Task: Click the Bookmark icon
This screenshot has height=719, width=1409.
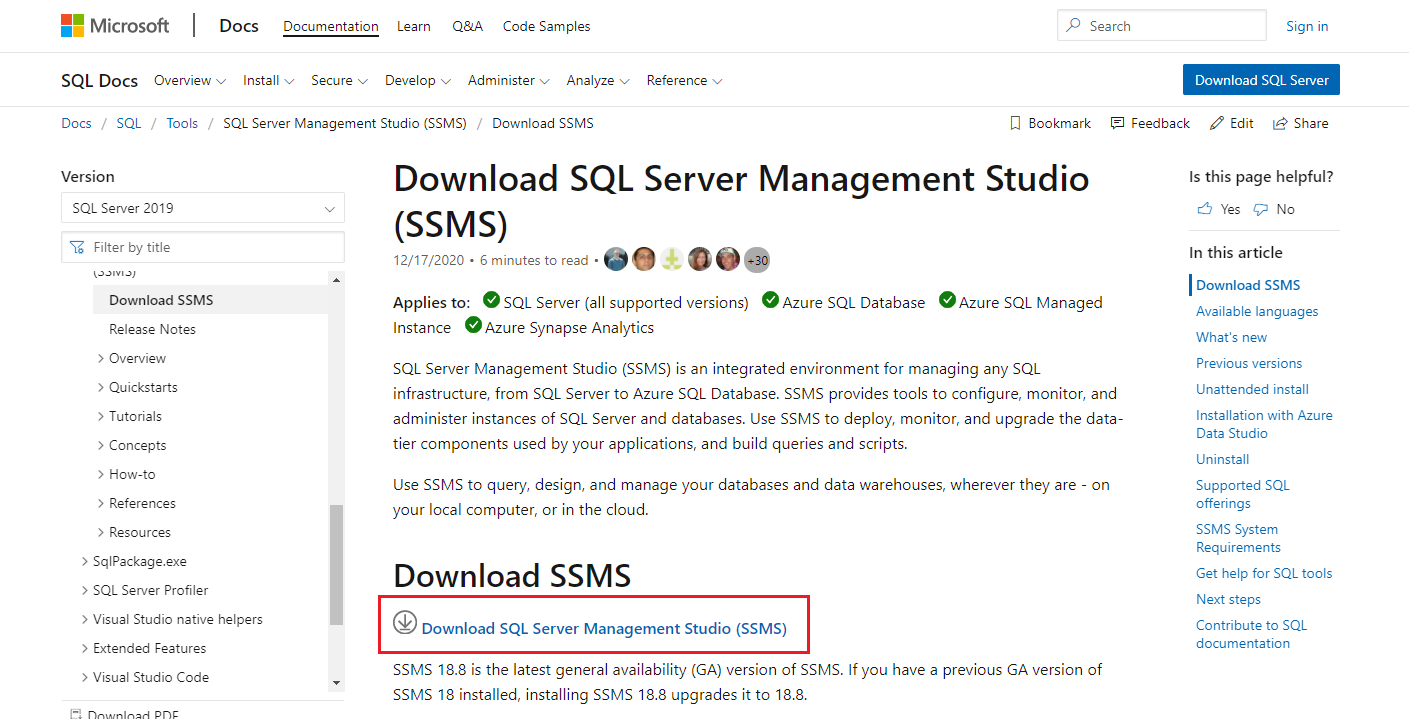Action: (1017, 122)
